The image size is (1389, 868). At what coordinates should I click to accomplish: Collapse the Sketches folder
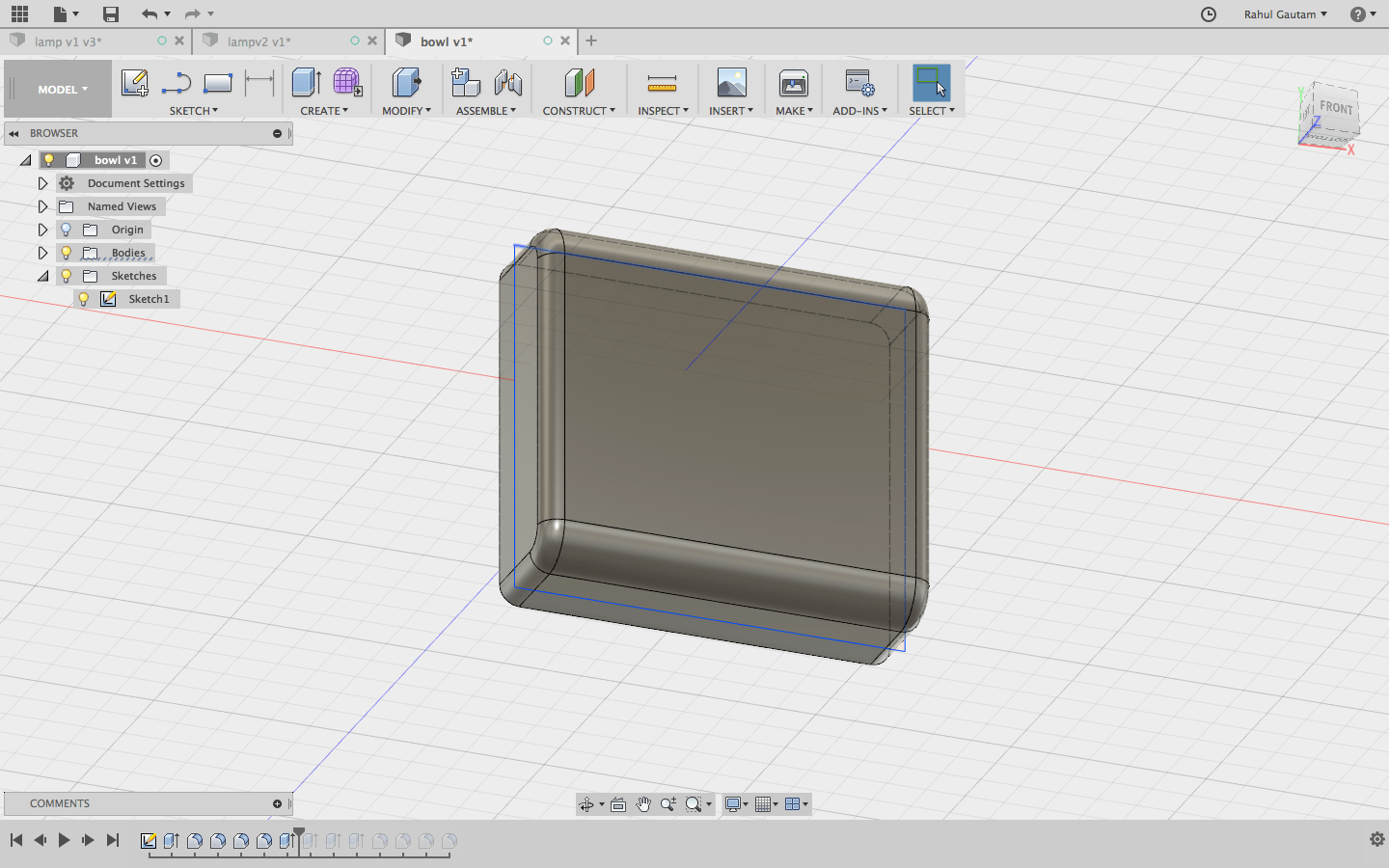click(x=42, y=276)
